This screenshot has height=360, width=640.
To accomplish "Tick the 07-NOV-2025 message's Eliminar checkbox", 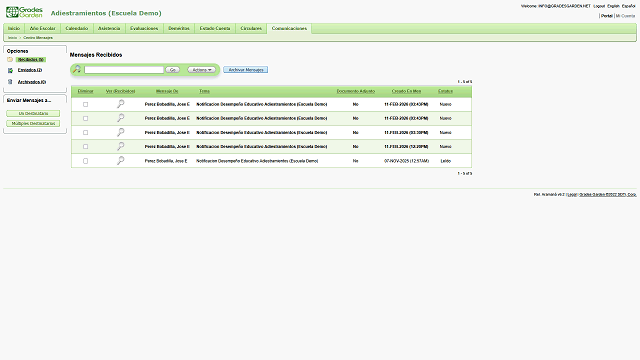I will 85,161.
